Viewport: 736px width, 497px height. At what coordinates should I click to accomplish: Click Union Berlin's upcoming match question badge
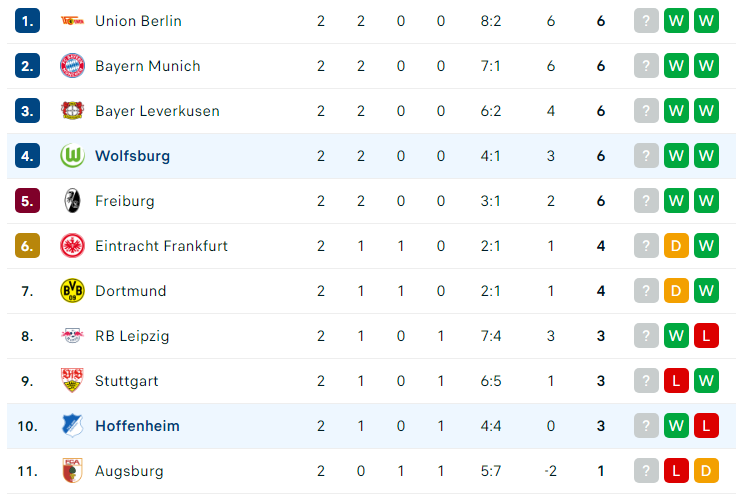pos(646,21)
